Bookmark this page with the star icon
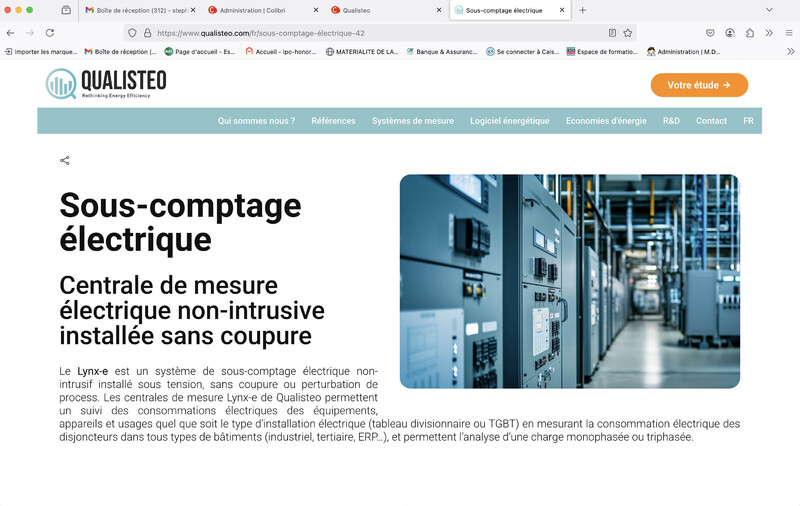Screen dimensions: 800x506 point(627,33)
